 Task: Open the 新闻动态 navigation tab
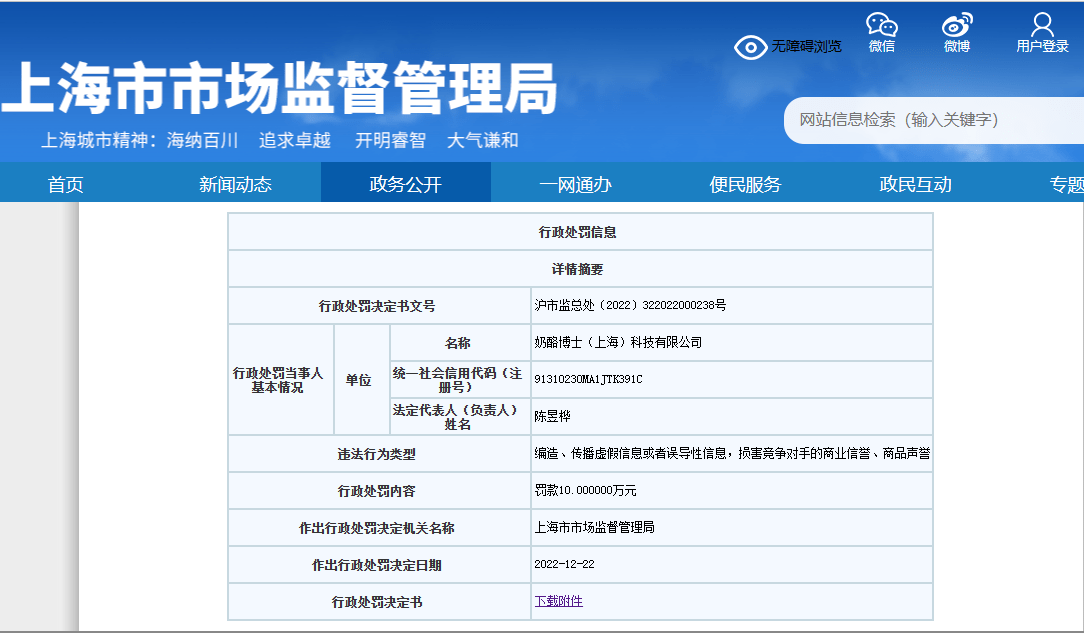coord(235,184)
